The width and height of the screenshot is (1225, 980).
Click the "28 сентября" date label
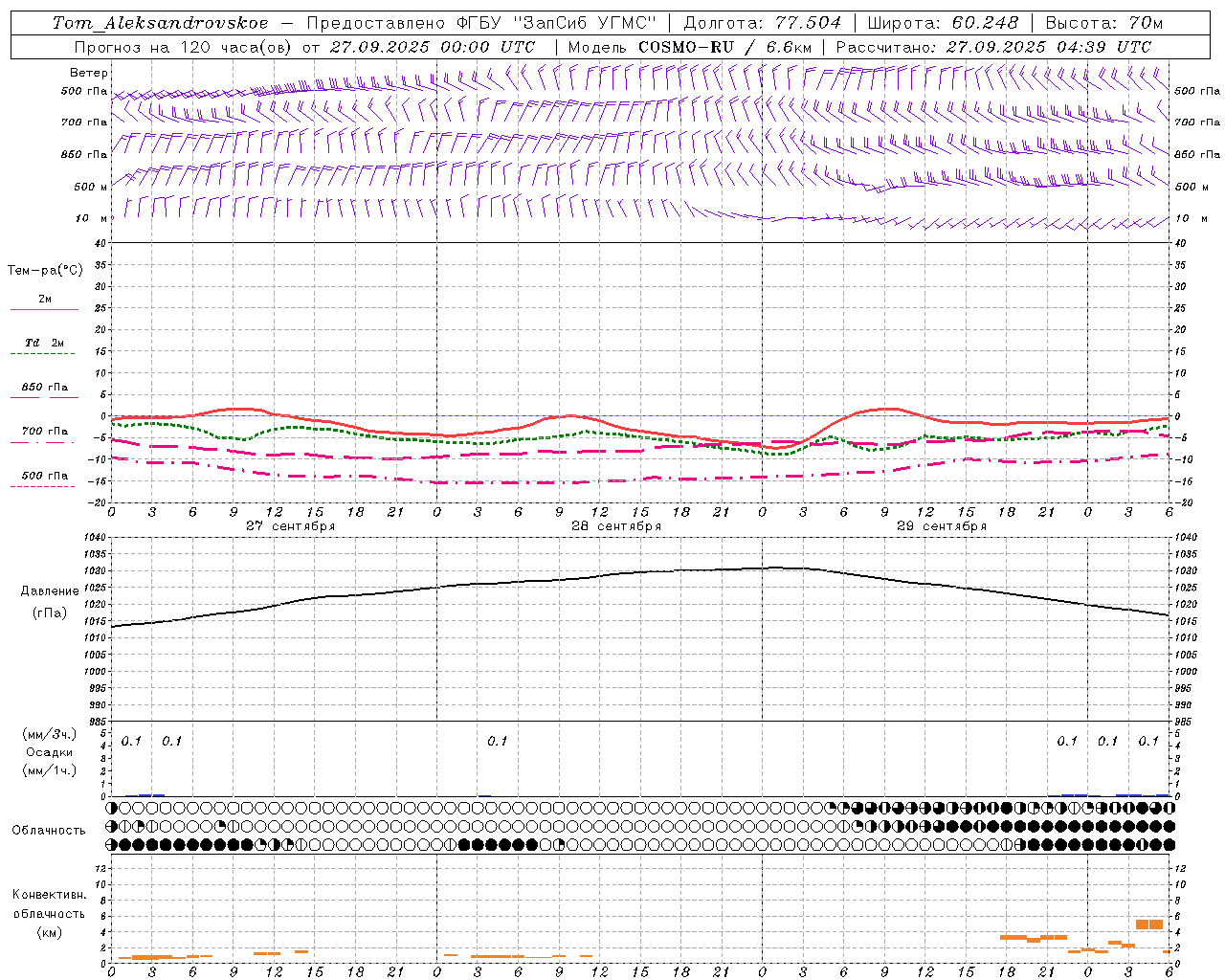tap(615, 526)
